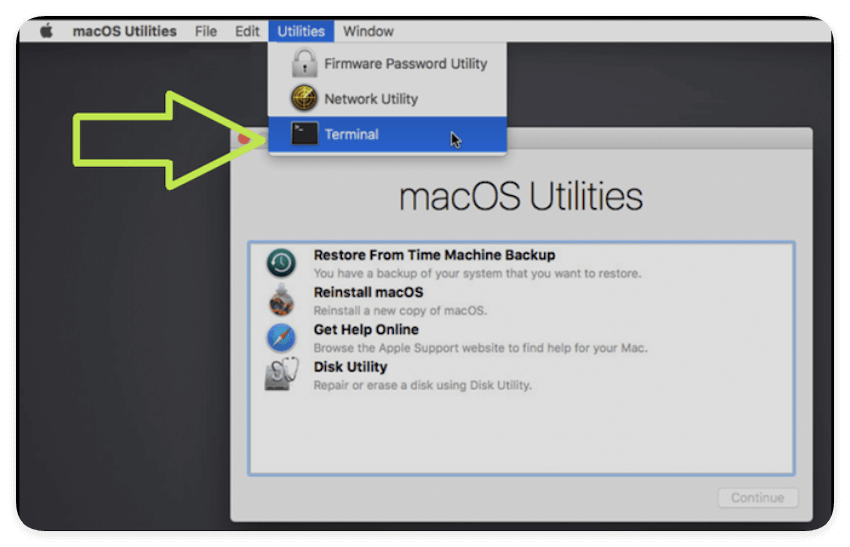The image size is (850, 547).
Task: Click the Firmware Password Utility lock icon
Action: 304,64
